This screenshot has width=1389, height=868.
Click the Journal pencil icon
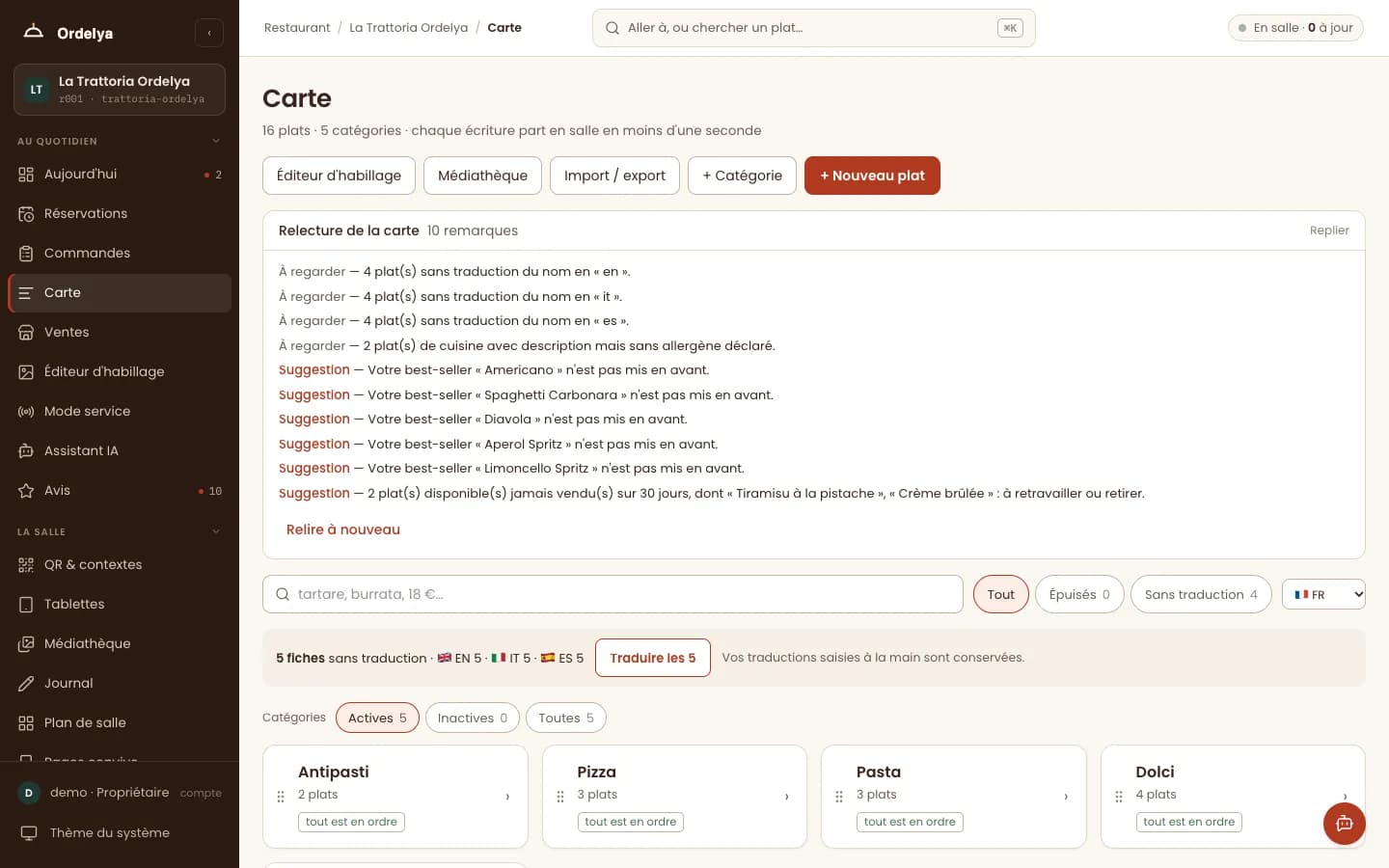(x=26, y=684)
